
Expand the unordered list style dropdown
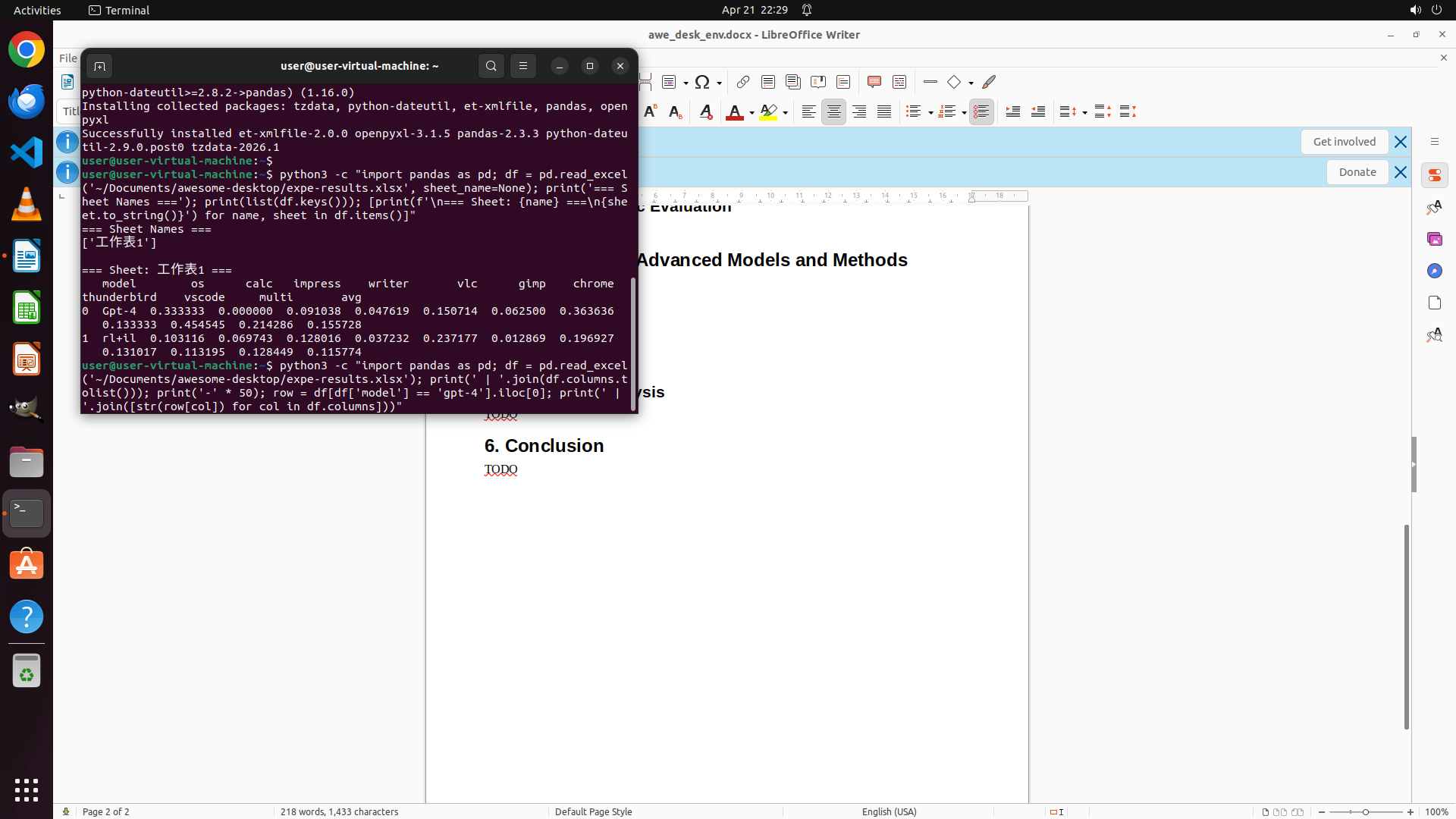pyautogui.click(x=930, y=113)
